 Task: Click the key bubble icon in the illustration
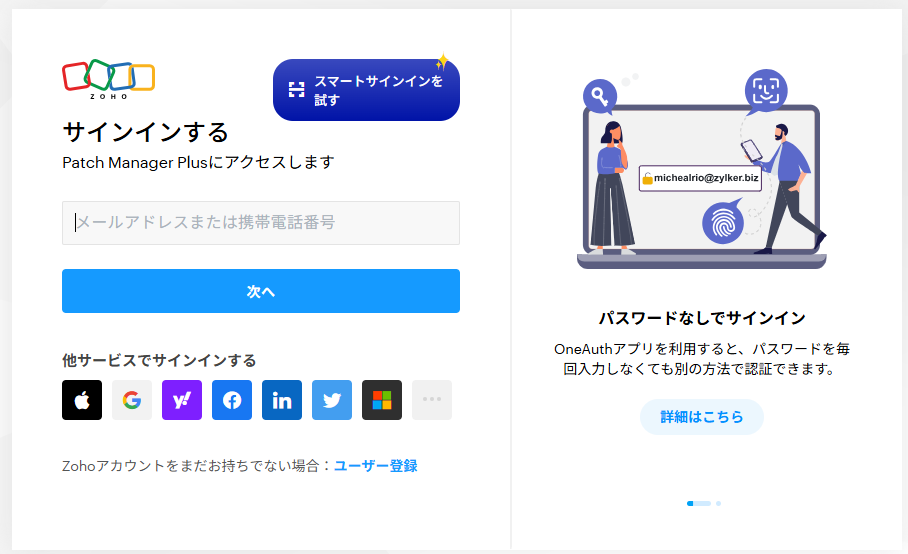600,97
